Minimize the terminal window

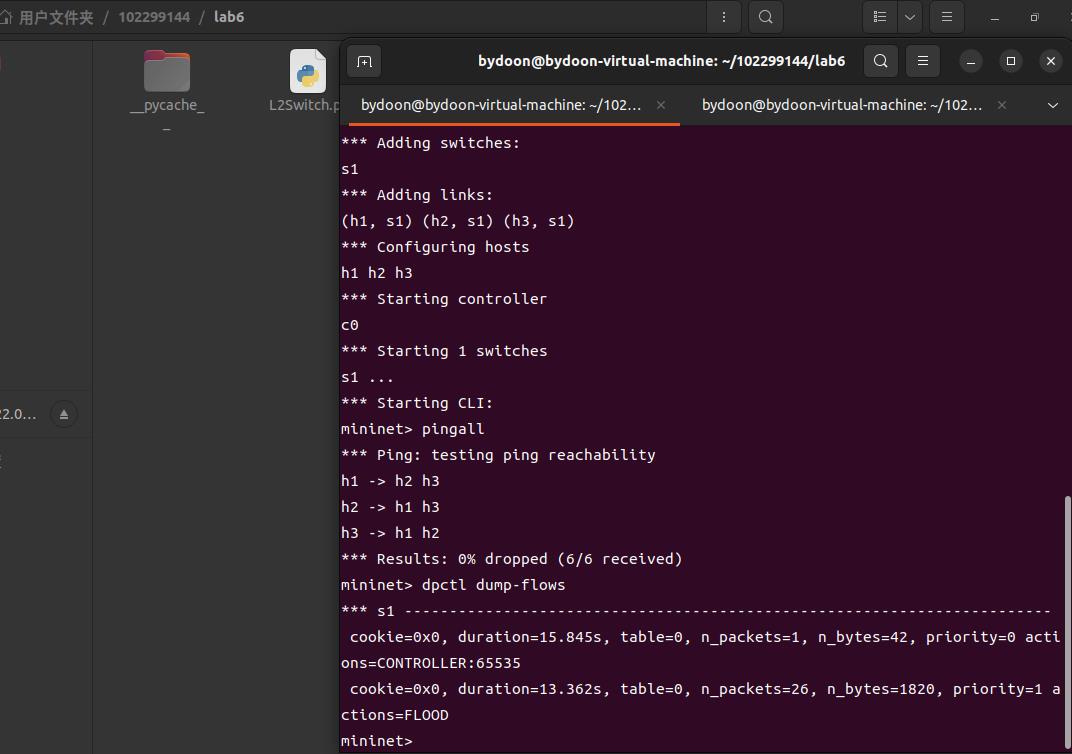(x=970, y=62)
